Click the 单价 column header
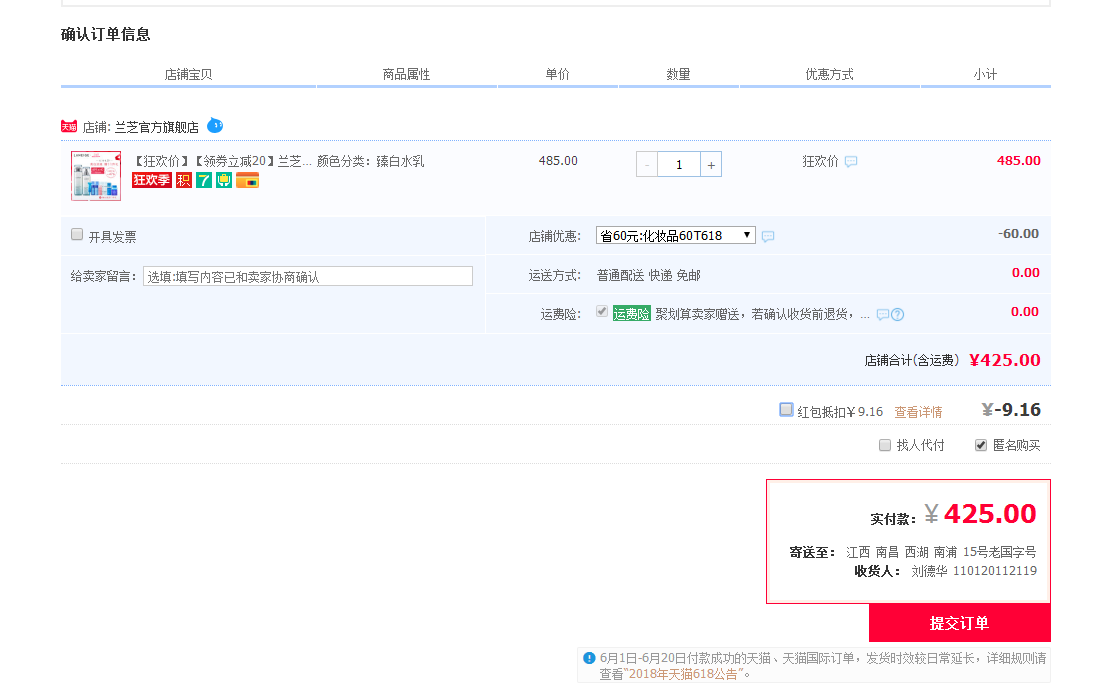This screenshot has width=1120, height=694. click(557, 74)
